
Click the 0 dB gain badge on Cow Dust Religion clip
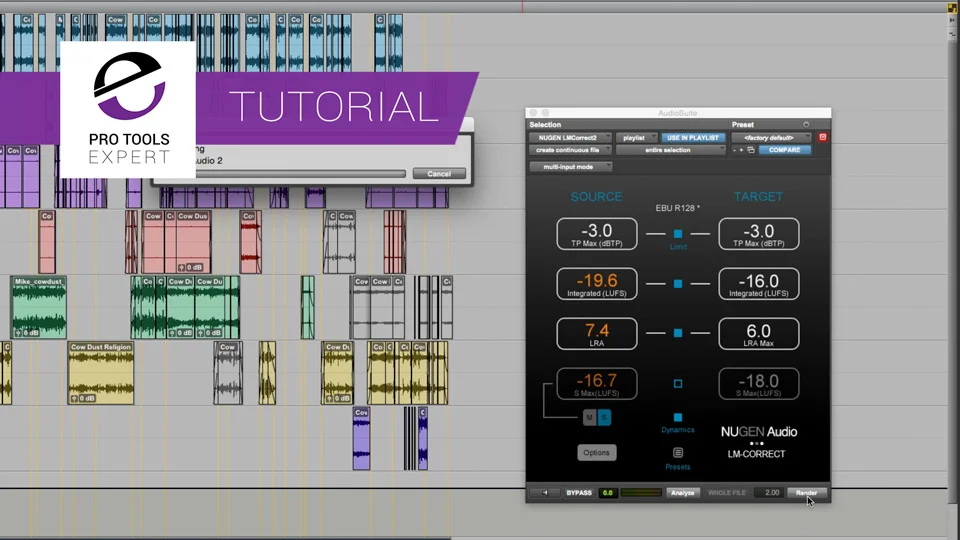click(x=83, y=398)
